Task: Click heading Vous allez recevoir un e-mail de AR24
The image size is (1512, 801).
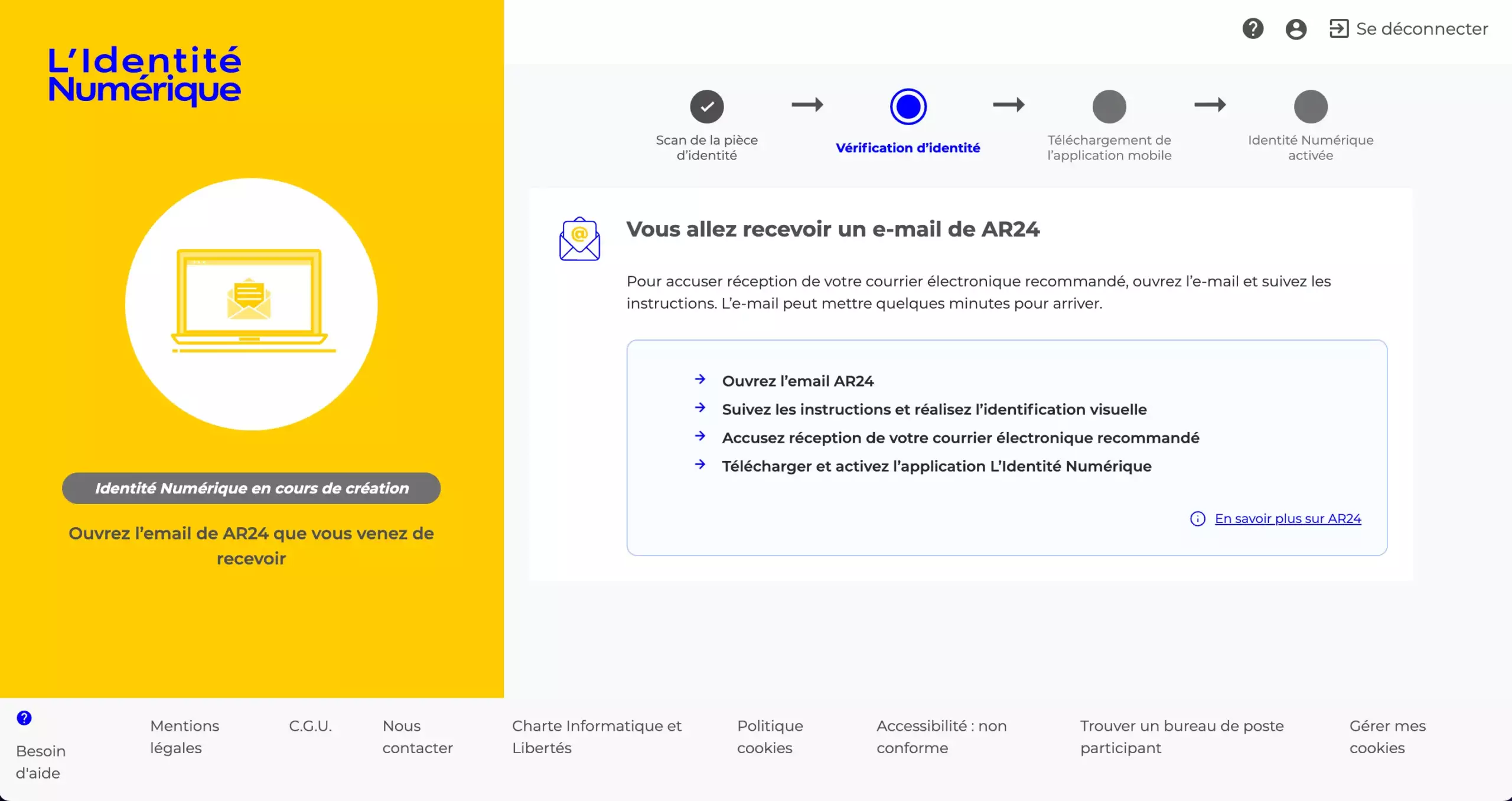Action: click(833, 229)
